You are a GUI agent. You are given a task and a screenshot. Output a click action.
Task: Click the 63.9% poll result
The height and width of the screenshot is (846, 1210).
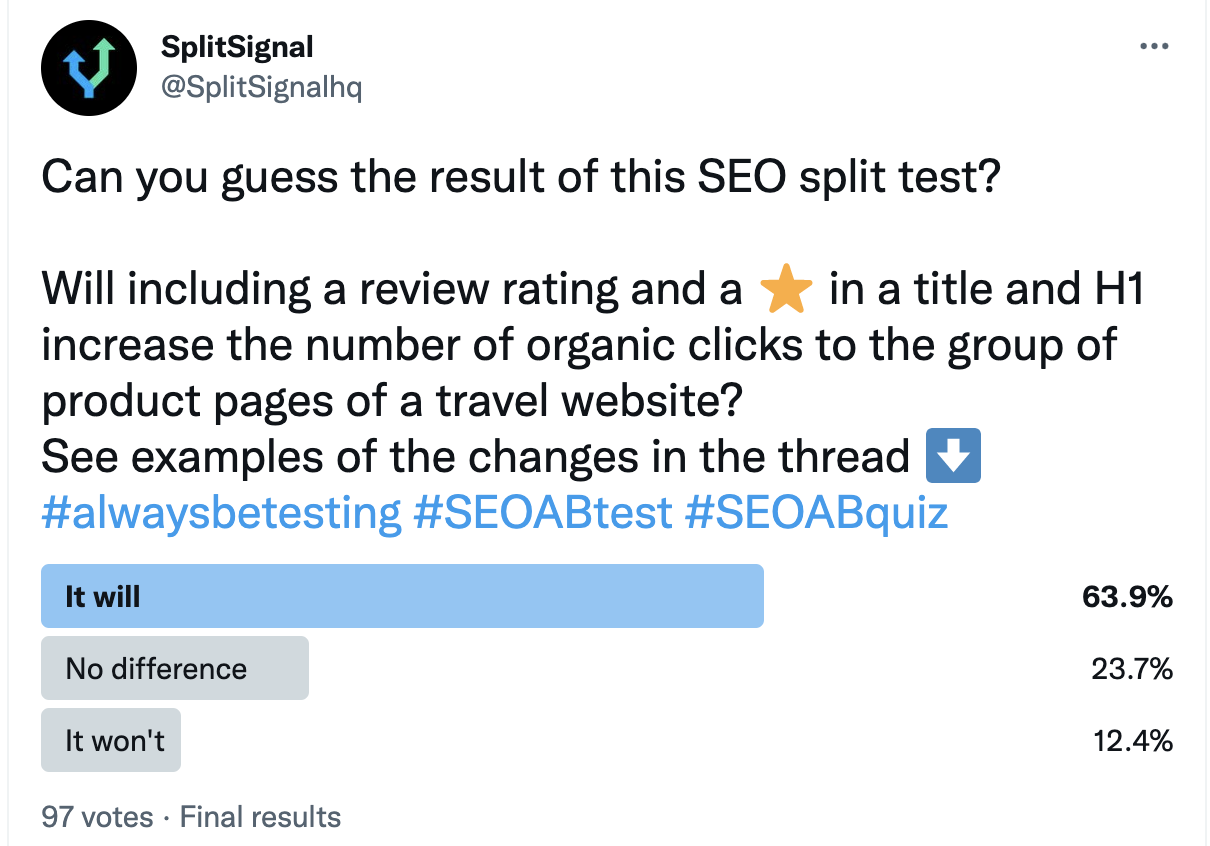(x=1127, y=597)
